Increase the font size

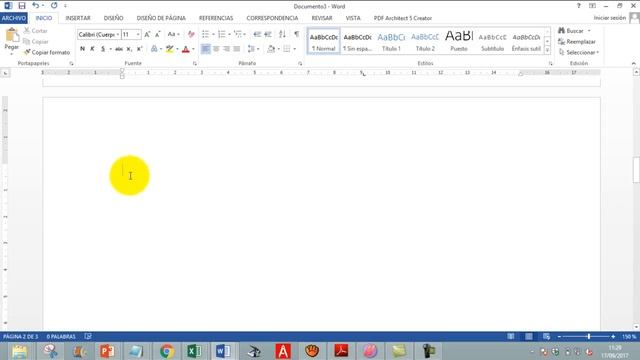click(x=147, y=35)
